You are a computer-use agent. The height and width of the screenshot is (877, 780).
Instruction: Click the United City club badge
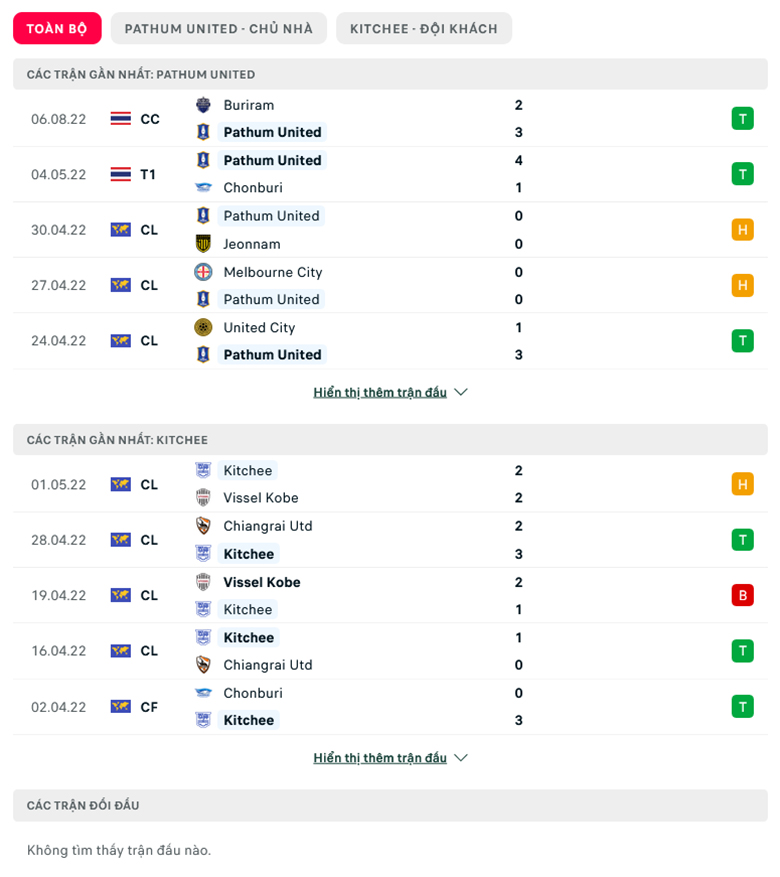203,327
